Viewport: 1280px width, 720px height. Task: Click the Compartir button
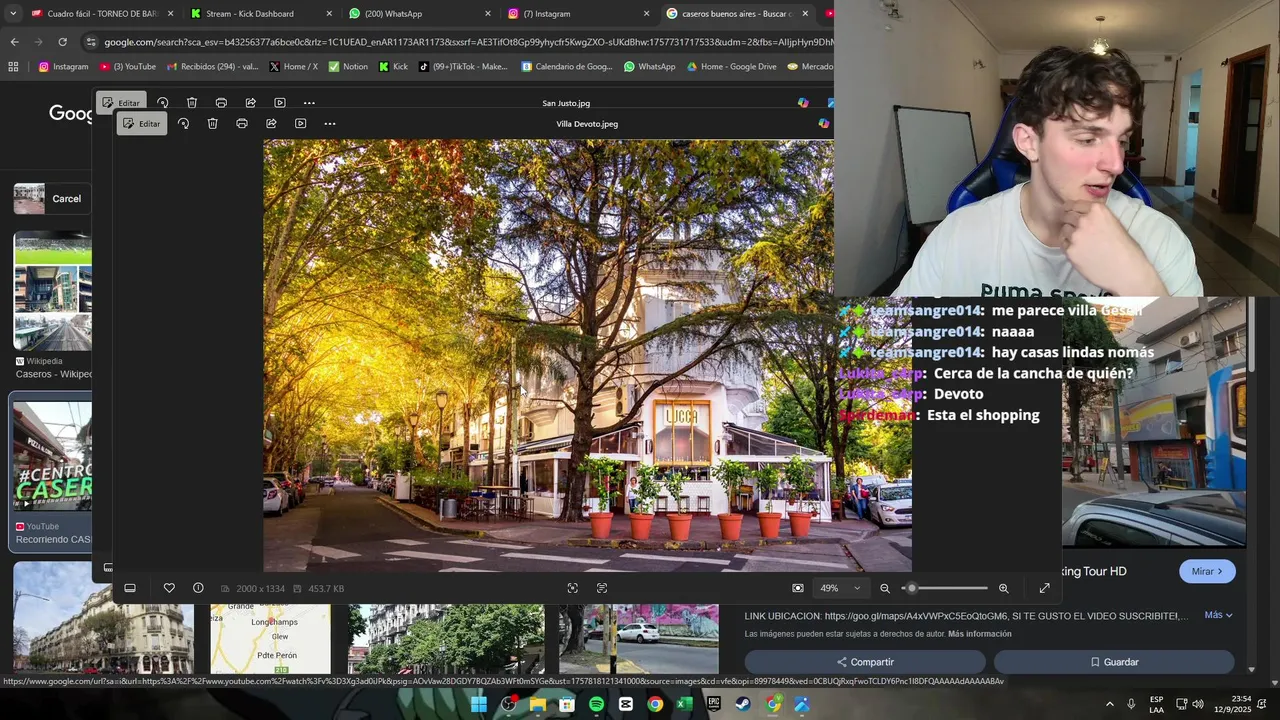point(865,662)
